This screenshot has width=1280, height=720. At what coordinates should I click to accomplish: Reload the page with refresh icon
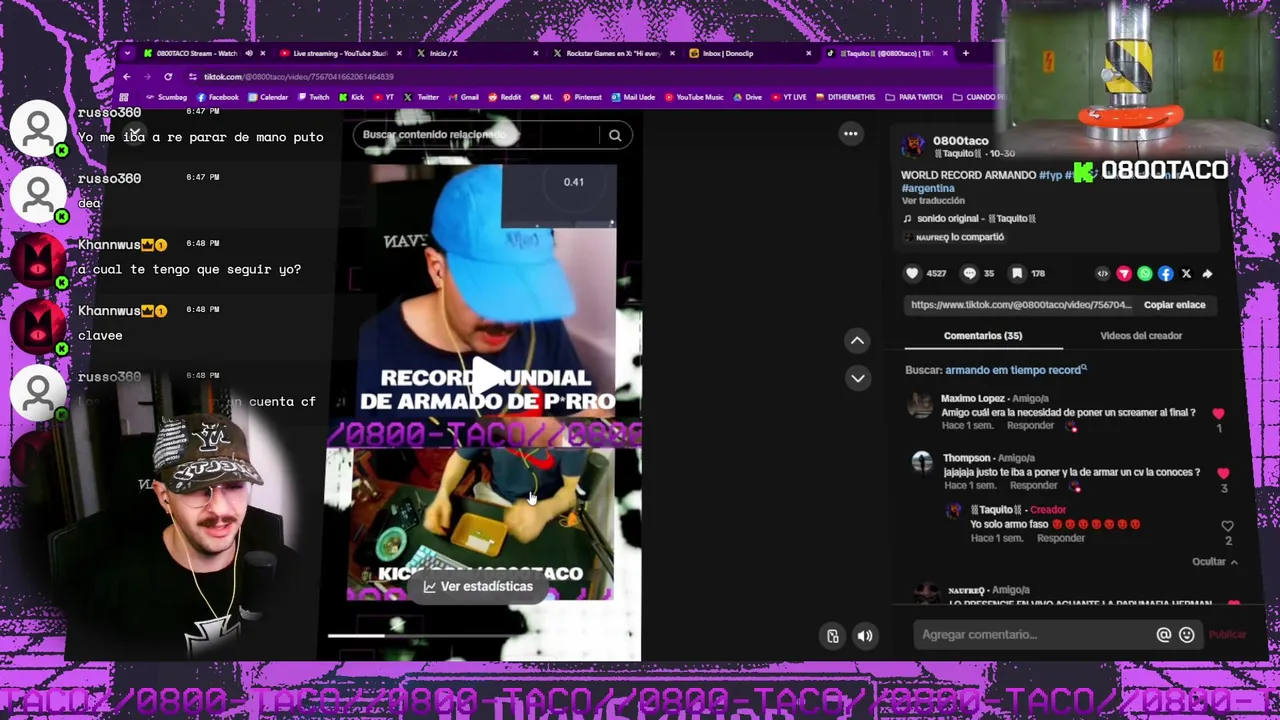[168, 77]
